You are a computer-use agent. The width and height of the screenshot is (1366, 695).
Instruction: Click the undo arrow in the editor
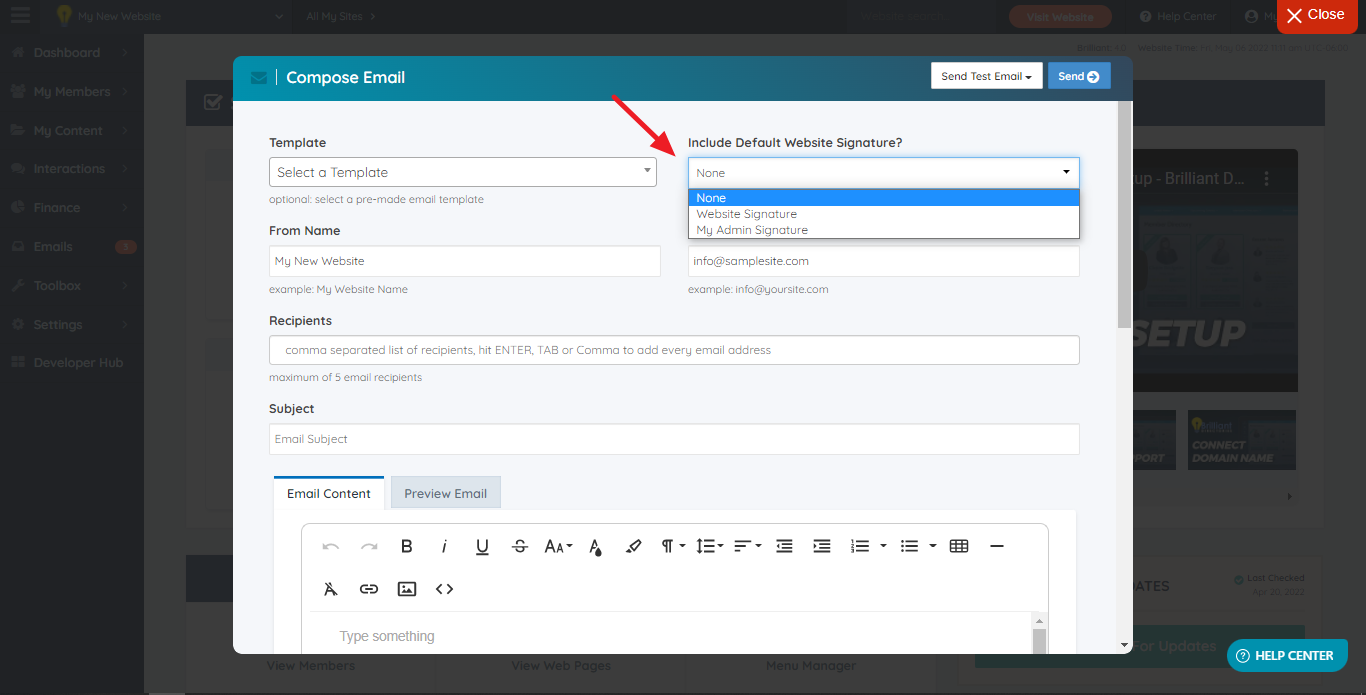click(x=330, y=546)
